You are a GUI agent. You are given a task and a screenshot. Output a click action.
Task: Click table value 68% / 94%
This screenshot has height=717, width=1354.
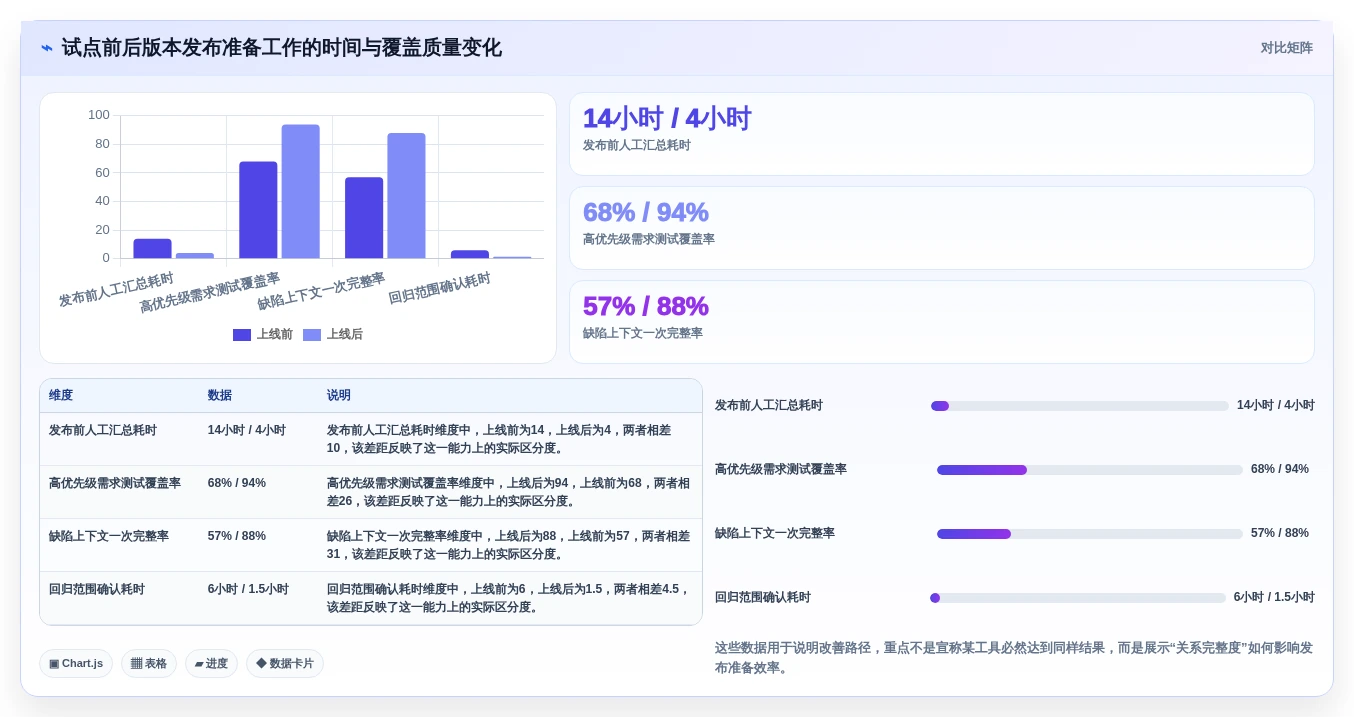pos(237,483)
